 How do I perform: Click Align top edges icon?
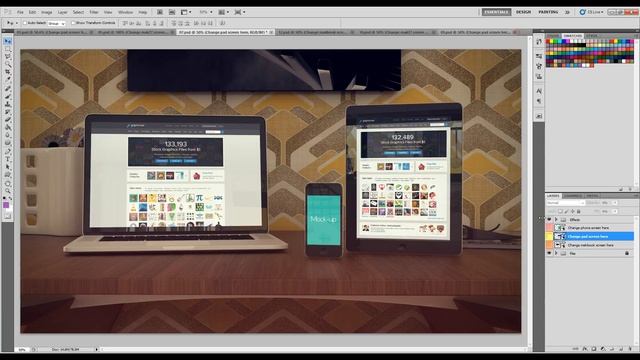pyautogui.click(x=125, y=23)
